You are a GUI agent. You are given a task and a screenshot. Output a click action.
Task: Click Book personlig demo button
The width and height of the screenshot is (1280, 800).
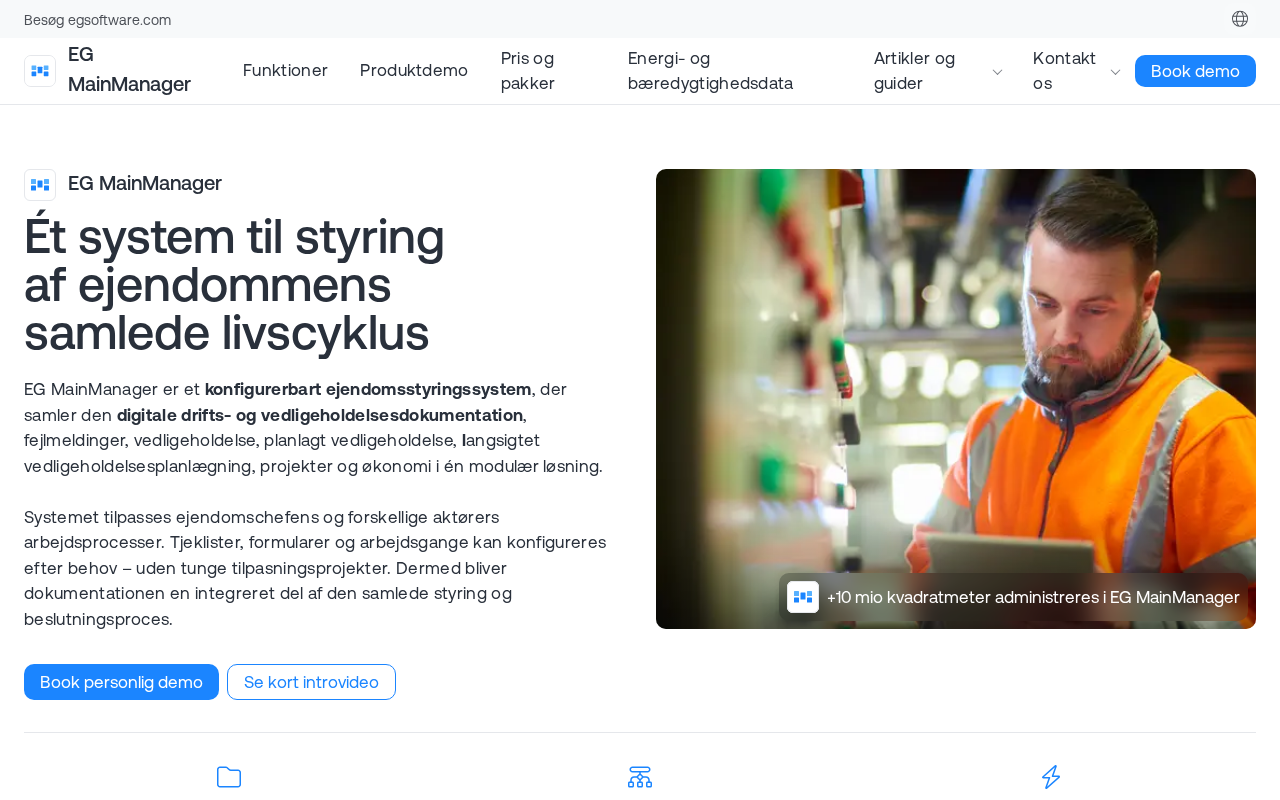[121, 682]
